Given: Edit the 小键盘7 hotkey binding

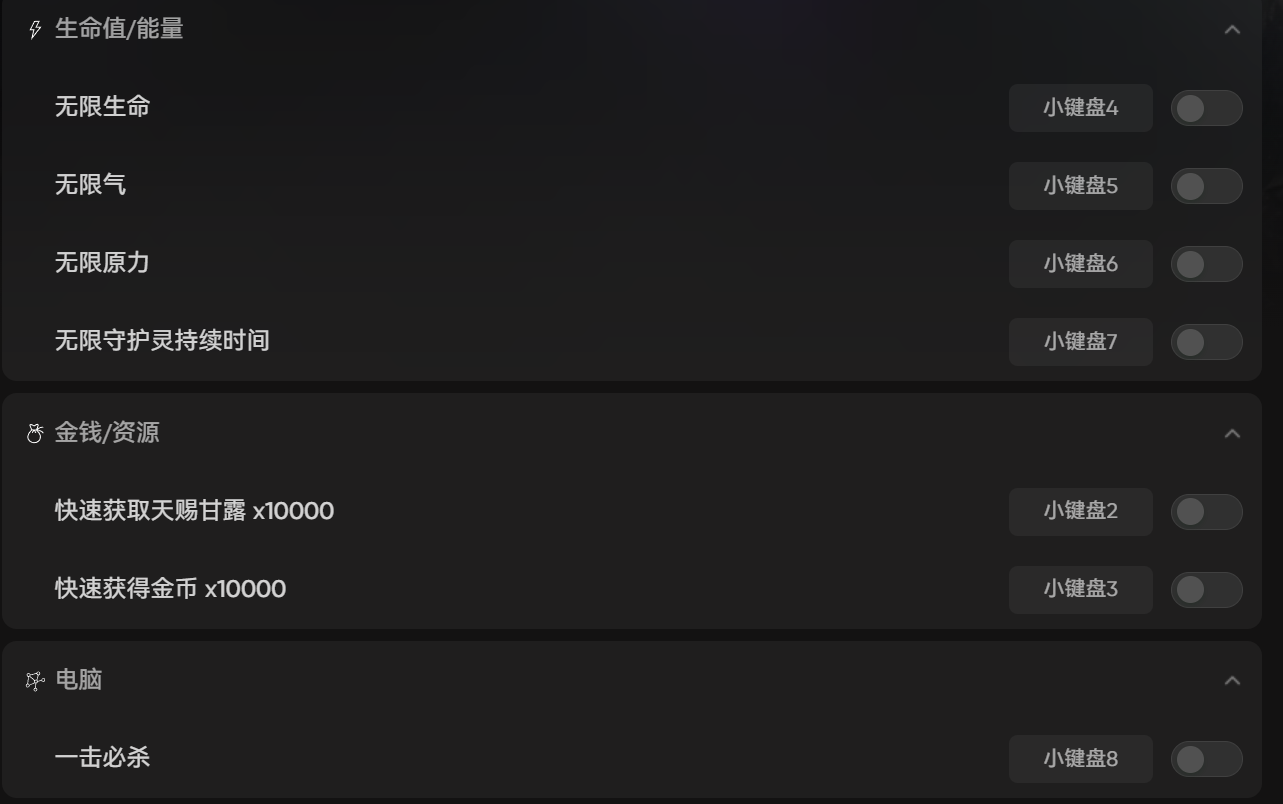Looking at the screenshot, I should click(x=1080, y=342).
